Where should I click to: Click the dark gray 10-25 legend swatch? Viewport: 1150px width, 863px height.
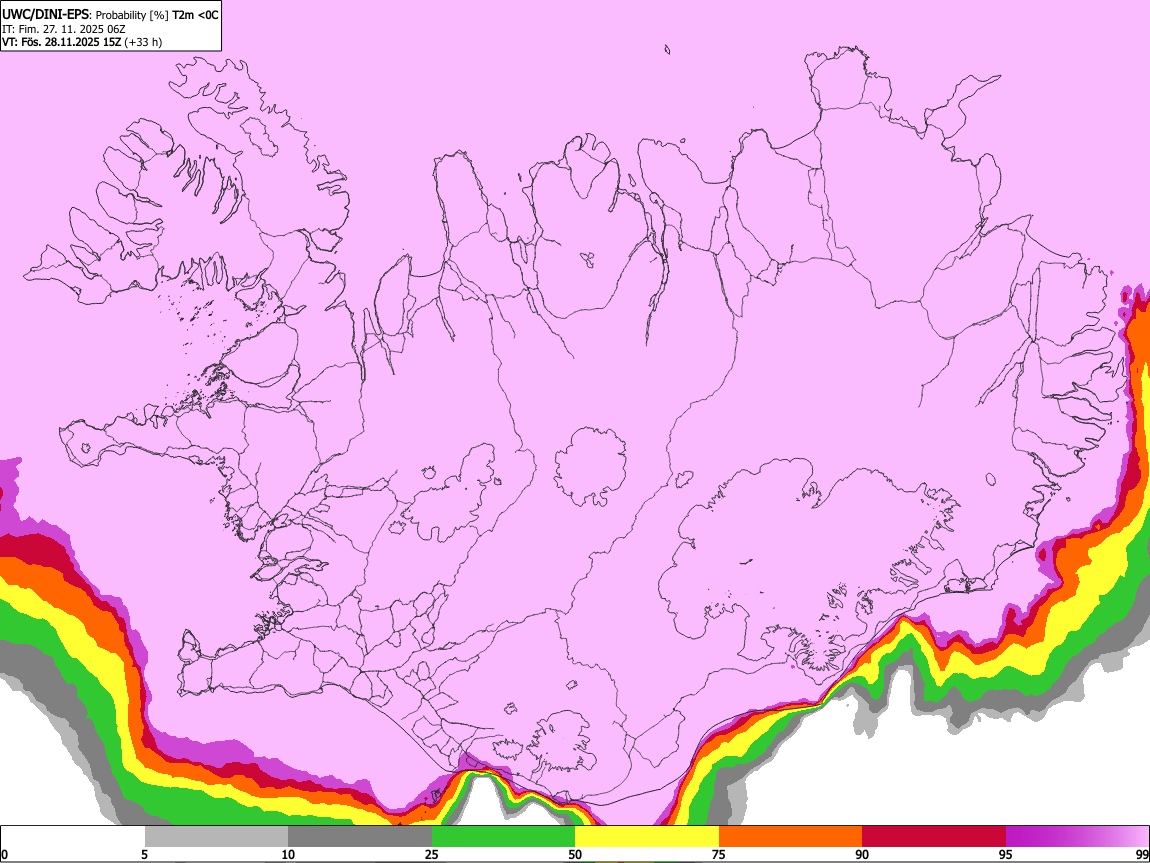[x=360, y=837]
